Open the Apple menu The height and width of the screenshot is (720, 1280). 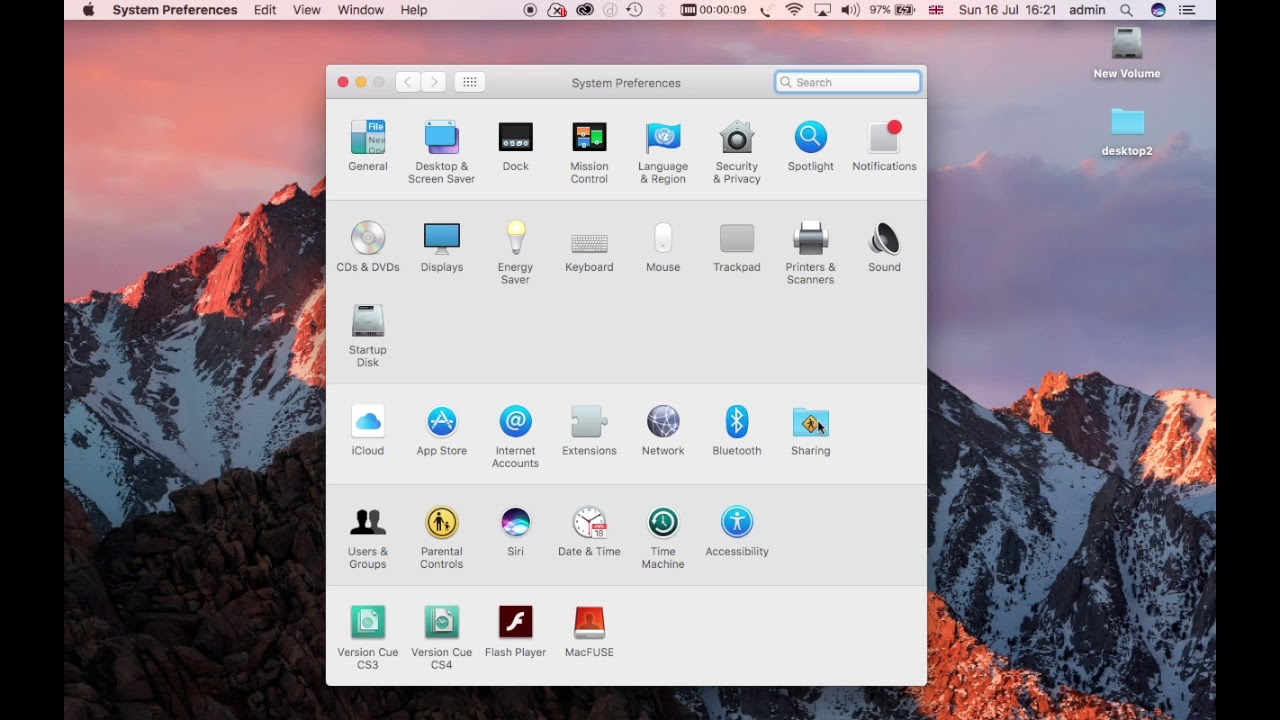88,10
